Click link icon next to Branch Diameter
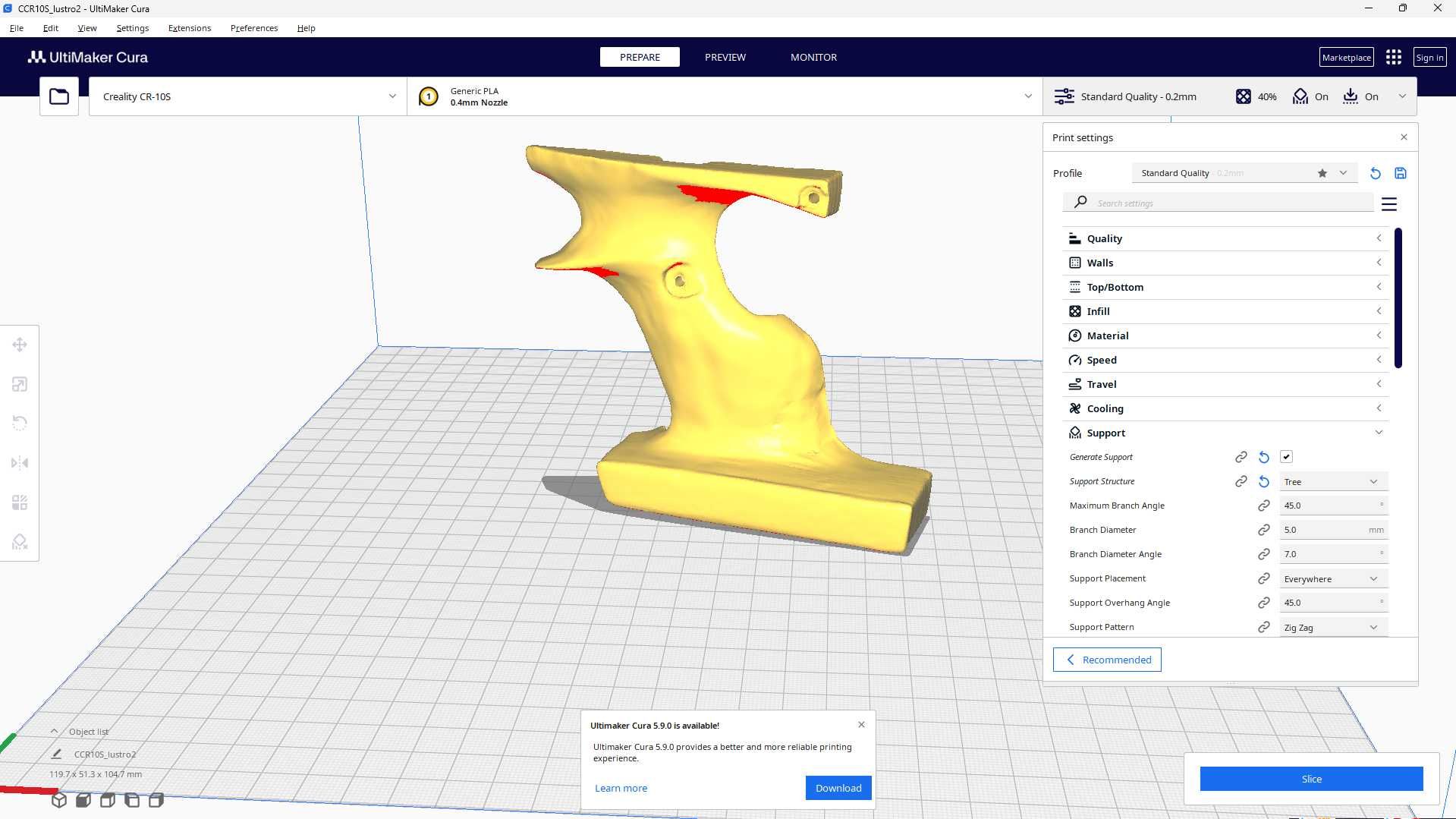Screen dimensions: 1456x819 (x=1264, y=530)
